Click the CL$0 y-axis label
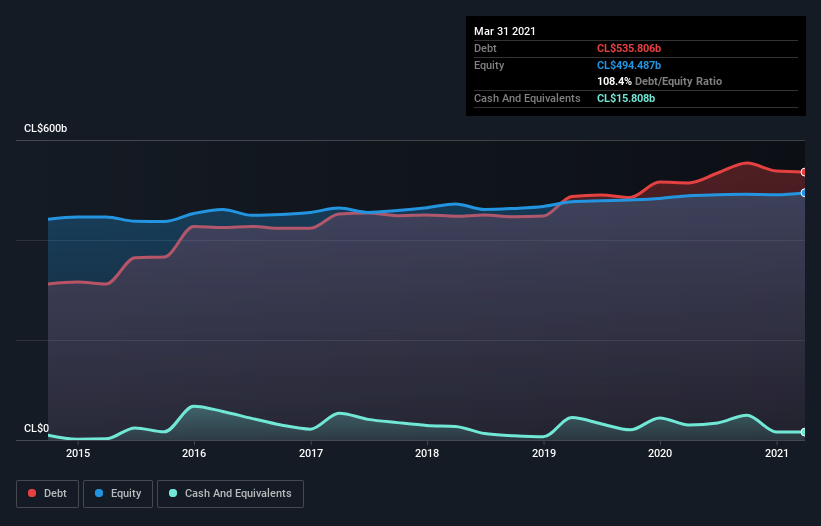 click(x=37, y=428)
